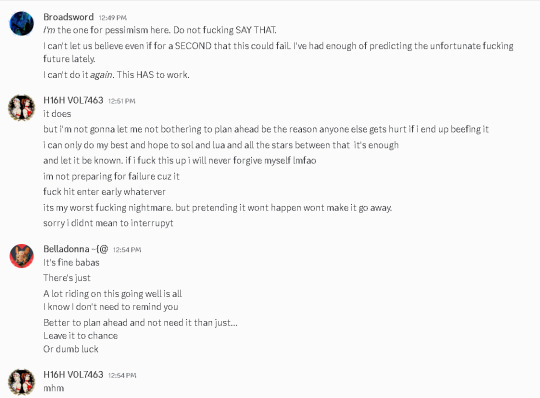This screenshot has height=398, width=540.
Task: Click the timestamp above the "mhm" message
Action: pos(122,375)
